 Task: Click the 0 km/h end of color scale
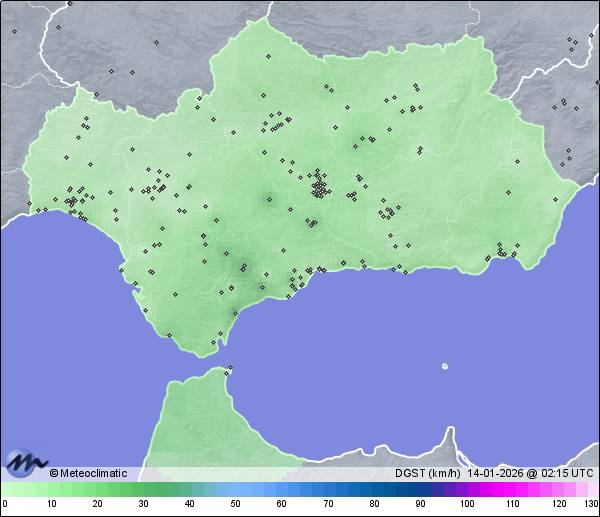click(x=4, y=490)
